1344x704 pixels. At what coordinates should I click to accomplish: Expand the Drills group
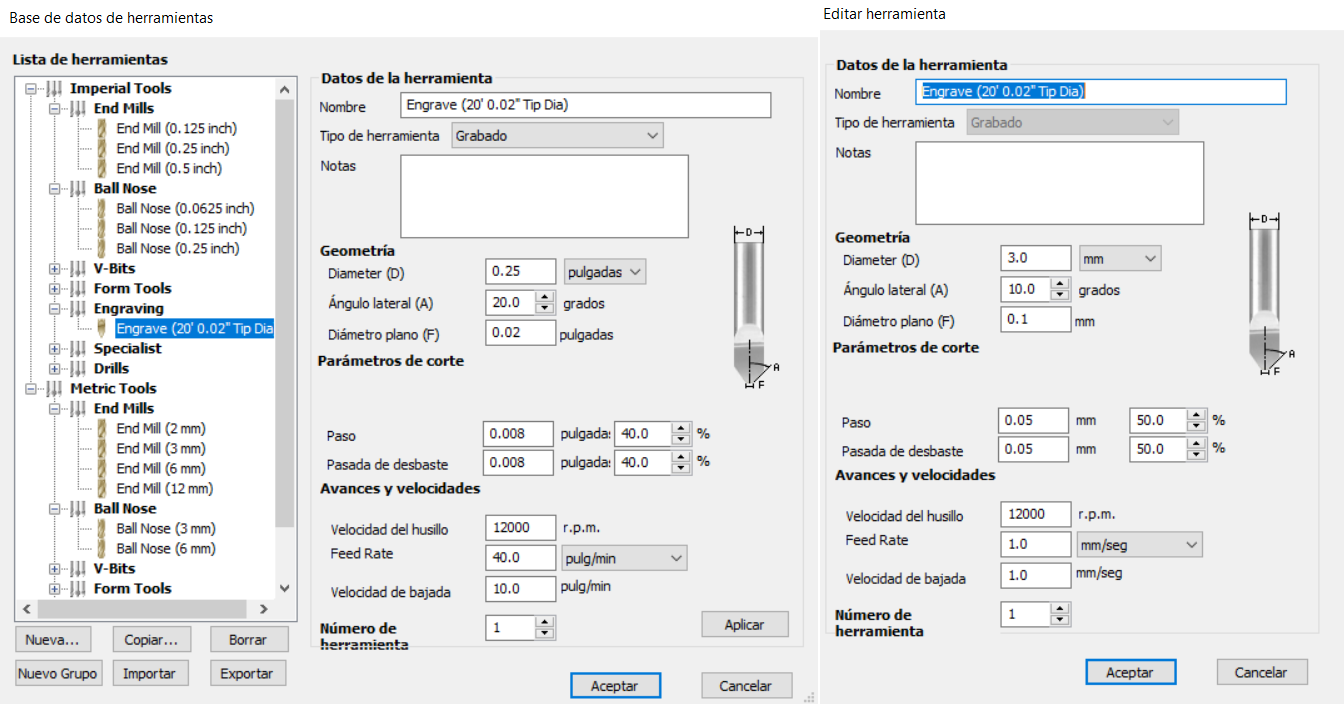pos(54,368)
